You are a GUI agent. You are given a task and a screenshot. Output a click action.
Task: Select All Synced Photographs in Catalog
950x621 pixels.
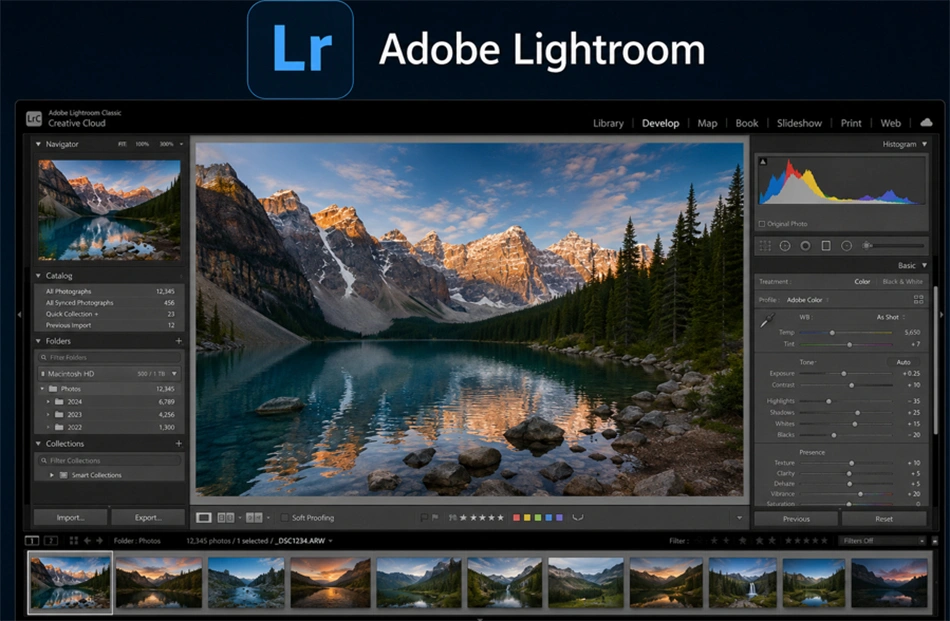(x=110, y=302)
